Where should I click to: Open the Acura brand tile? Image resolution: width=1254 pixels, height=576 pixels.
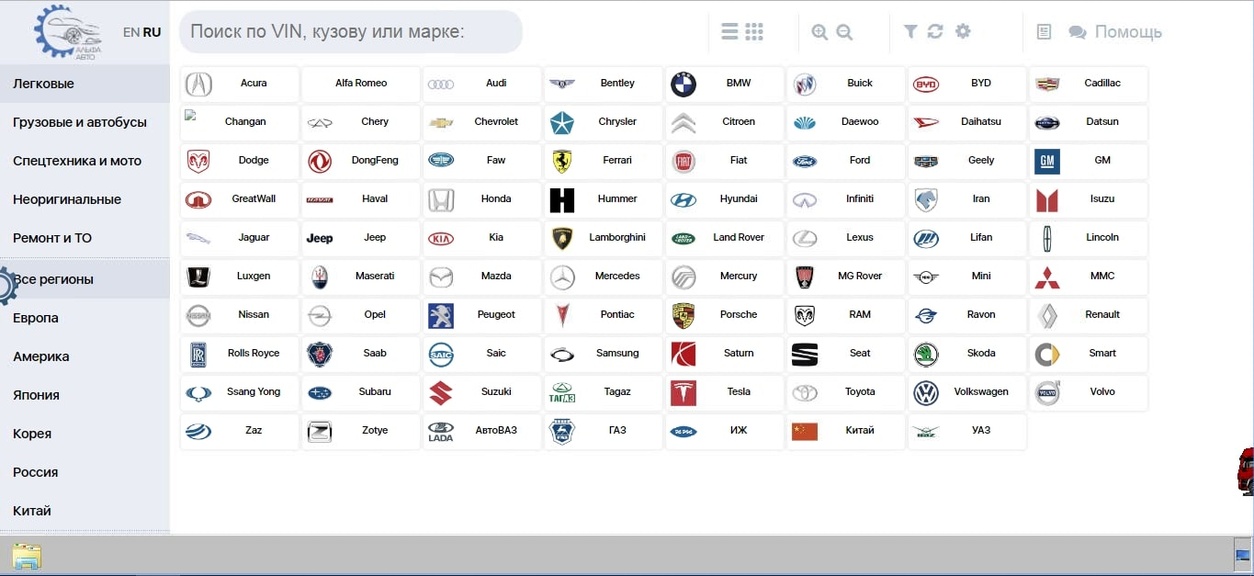240,84
